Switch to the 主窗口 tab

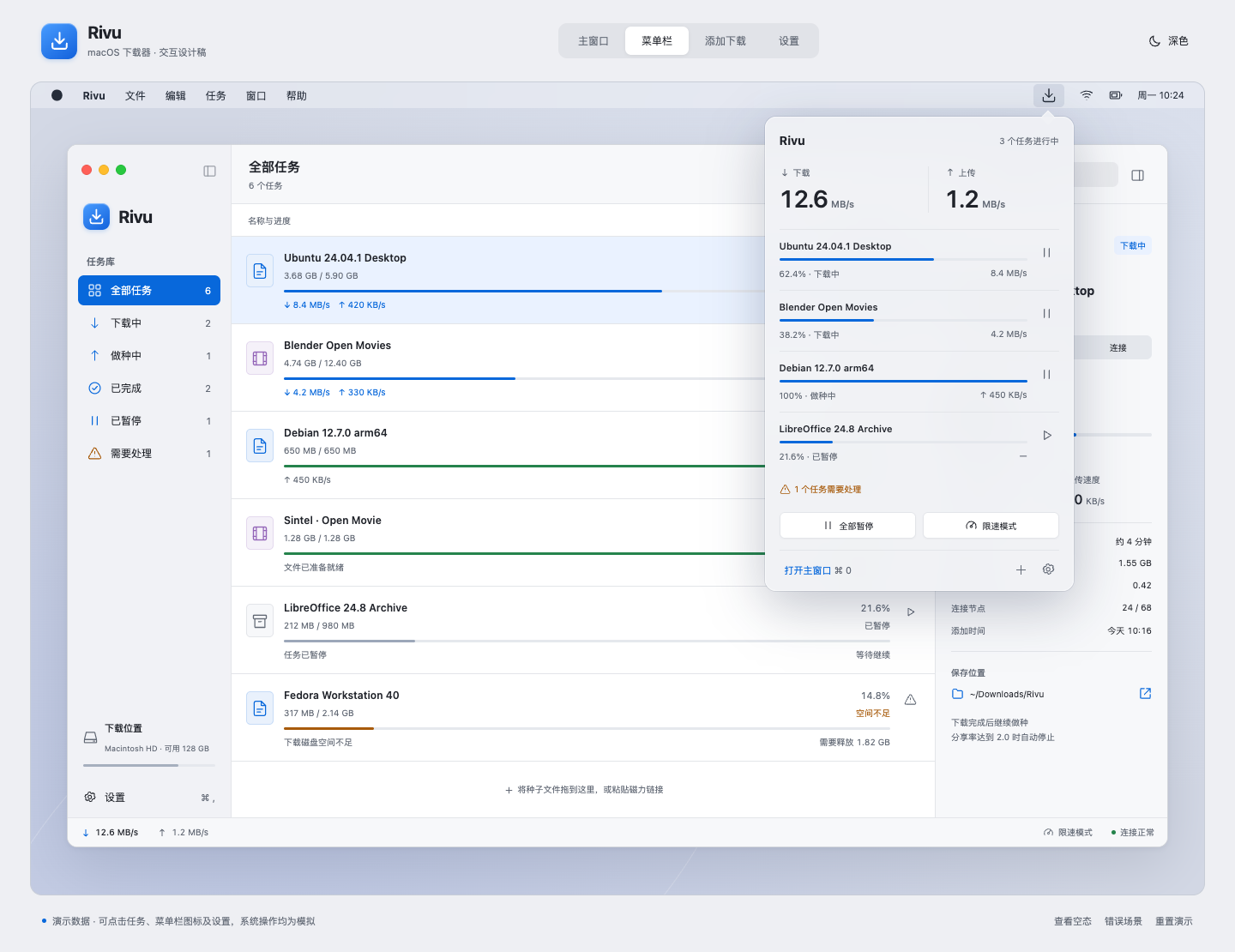click(593, 41)
